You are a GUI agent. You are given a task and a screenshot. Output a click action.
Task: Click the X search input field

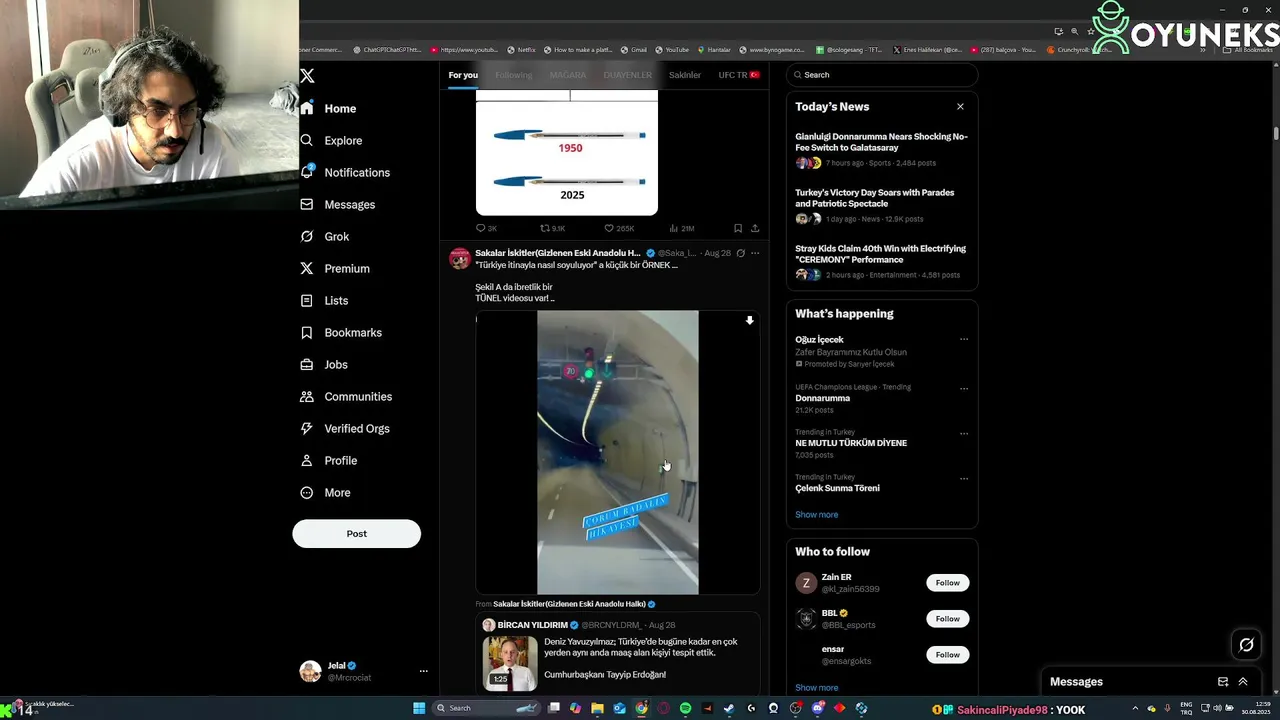[x=882, y=75]
